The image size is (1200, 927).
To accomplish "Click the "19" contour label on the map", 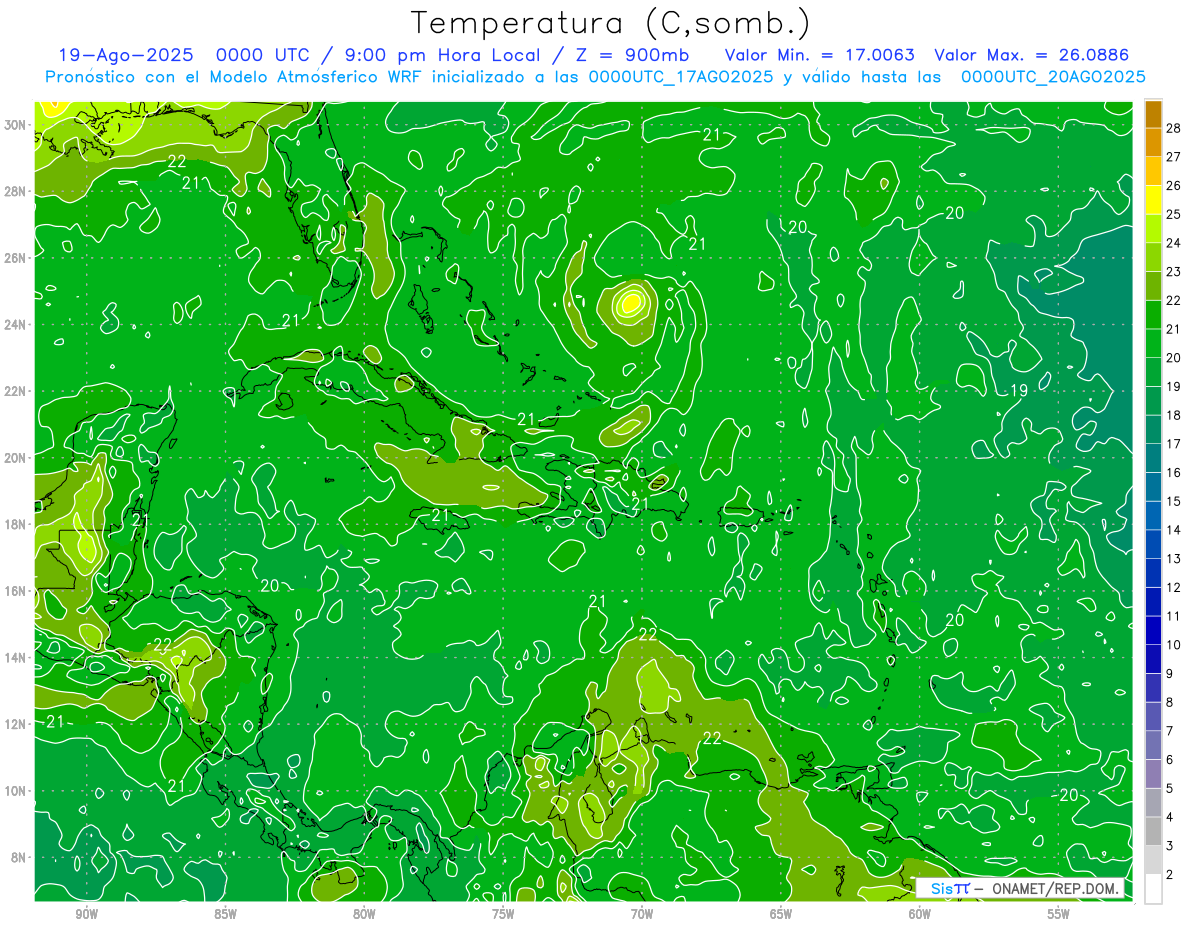I will point(1019,390).
